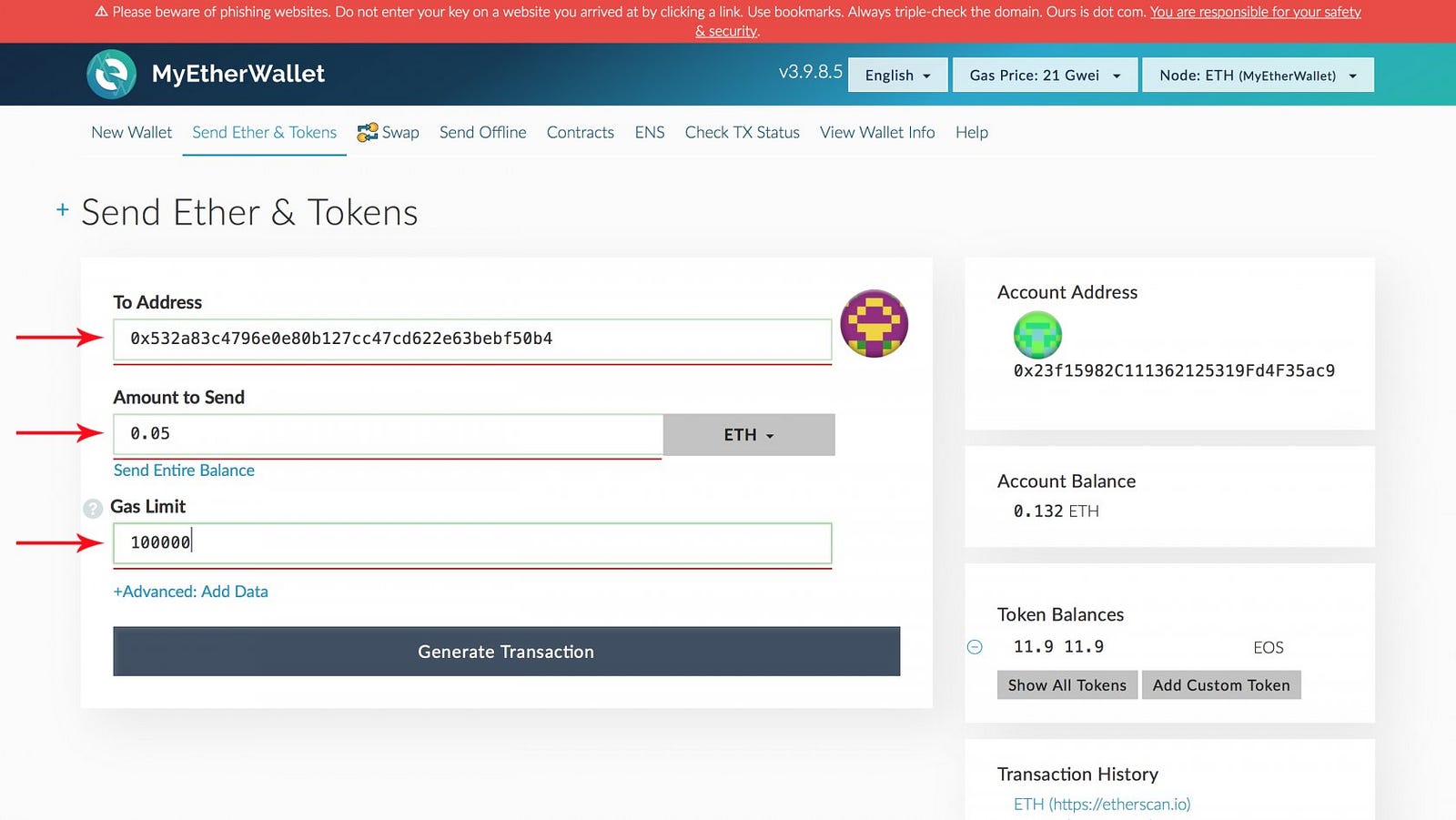The image size is (1456, 820).
Task: Open the Node ETH network dropdown
Action: point(1259,76)
